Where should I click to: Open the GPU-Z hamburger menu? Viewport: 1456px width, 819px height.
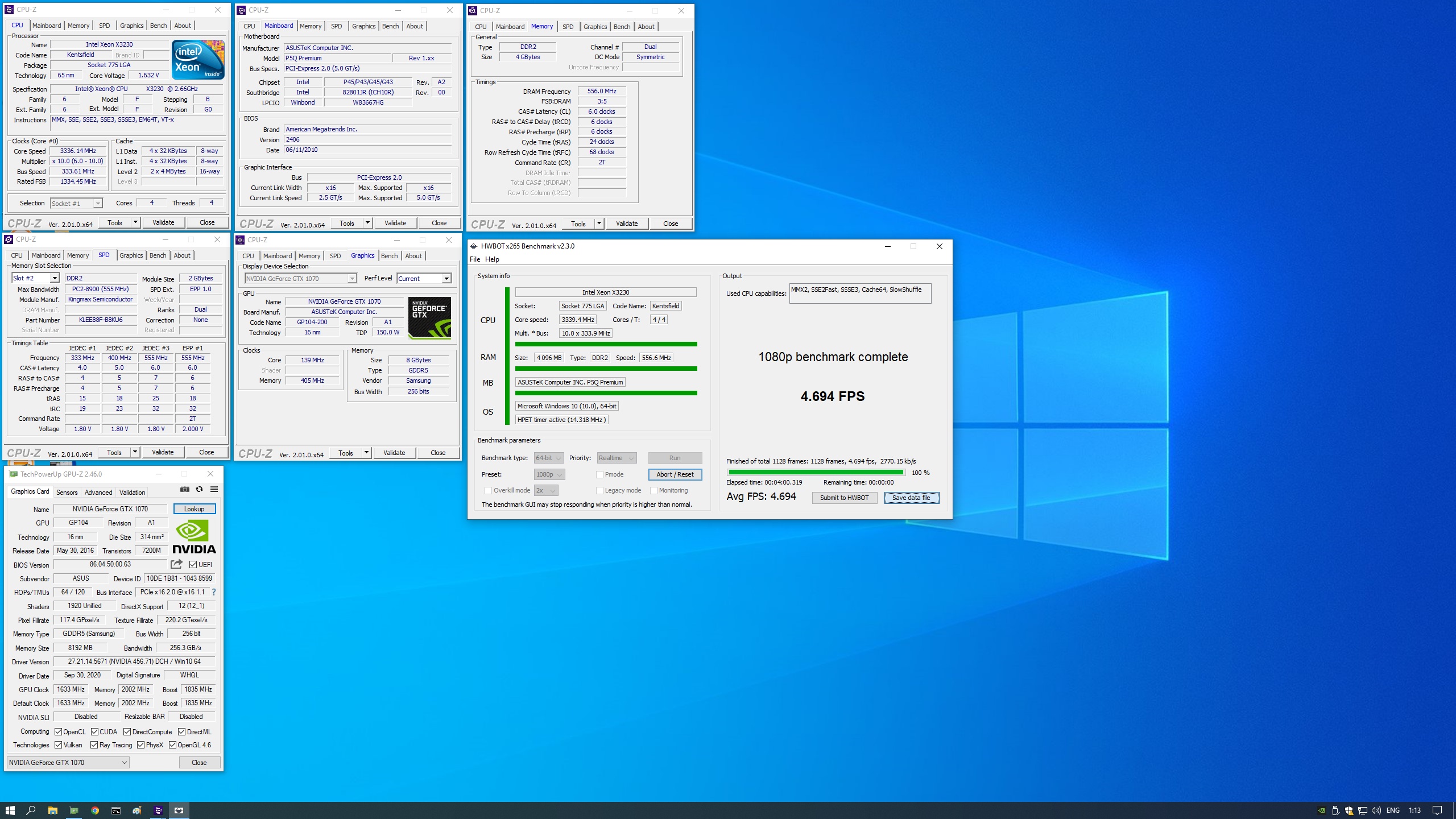point(214,489)
